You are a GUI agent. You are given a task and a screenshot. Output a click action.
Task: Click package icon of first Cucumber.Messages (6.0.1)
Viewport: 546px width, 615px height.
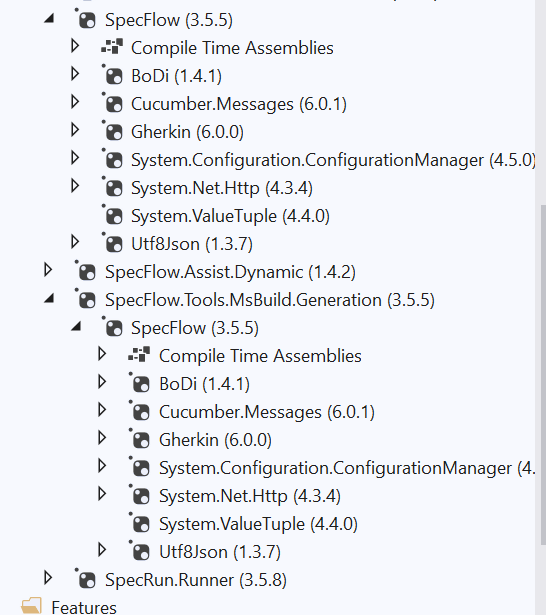click(113, 104)
